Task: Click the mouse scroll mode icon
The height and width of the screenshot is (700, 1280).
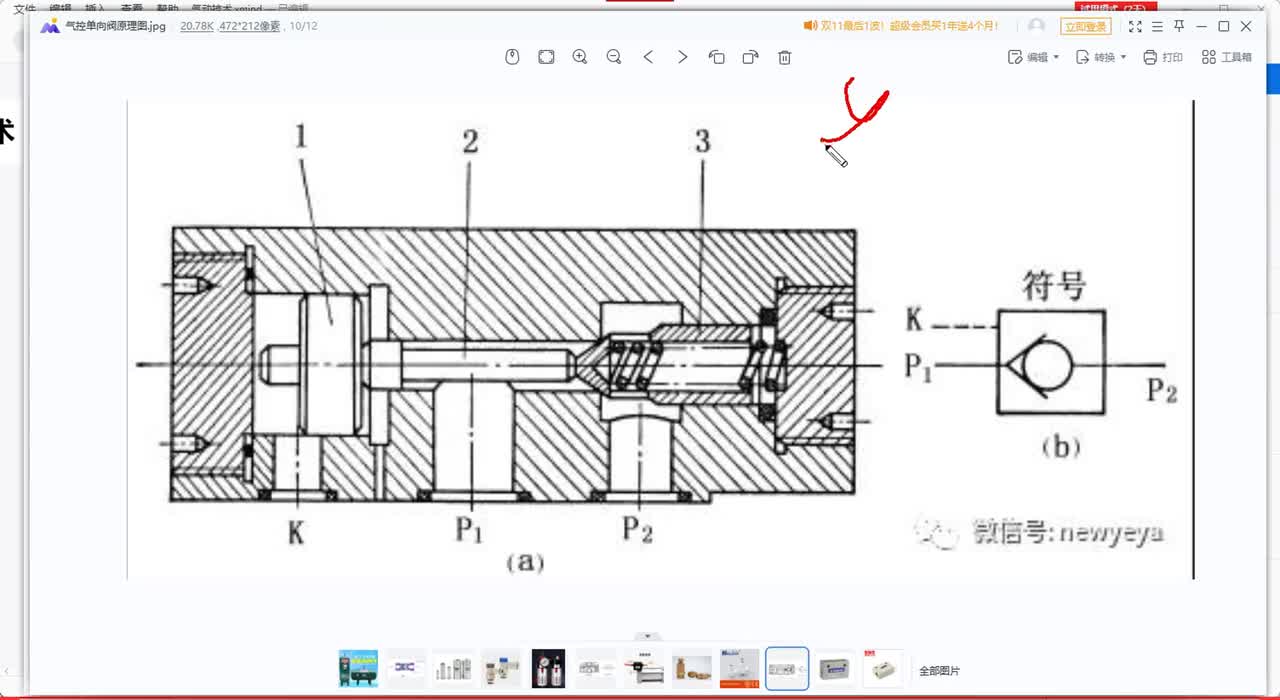Action: tap(512, 57)
